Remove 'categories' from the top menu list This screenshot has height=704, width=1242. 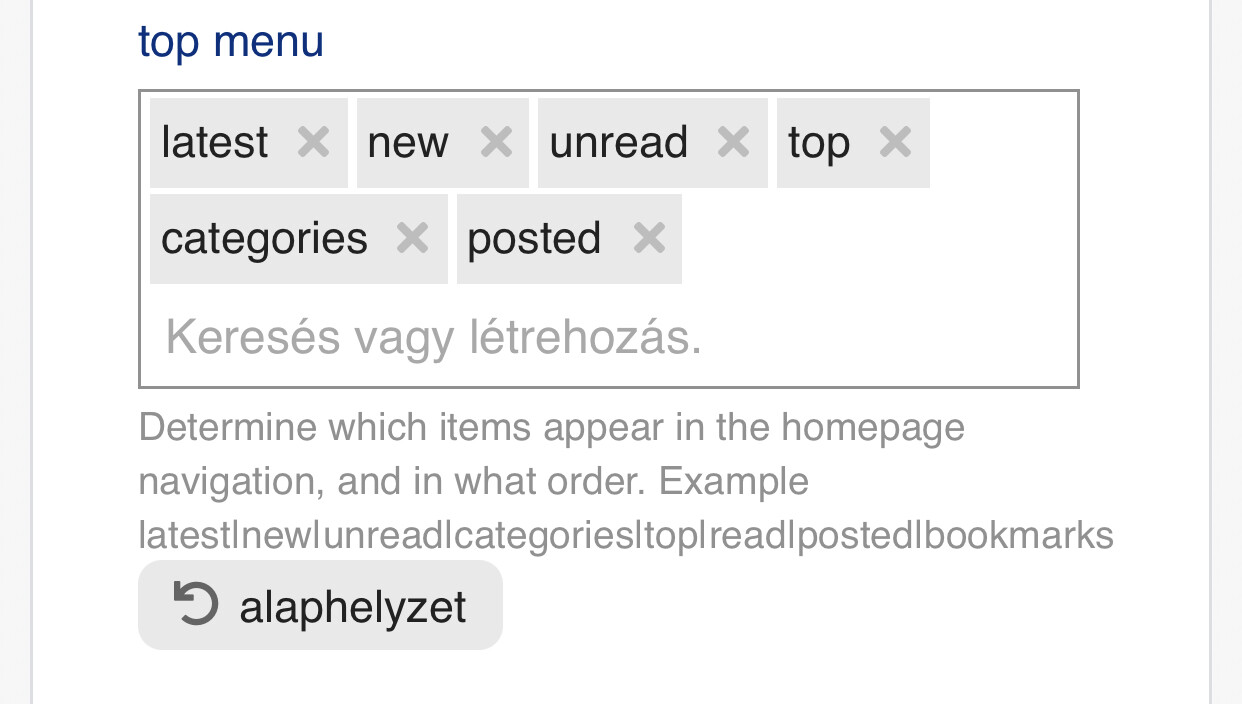pyautogui.click(x=412, y=239)
